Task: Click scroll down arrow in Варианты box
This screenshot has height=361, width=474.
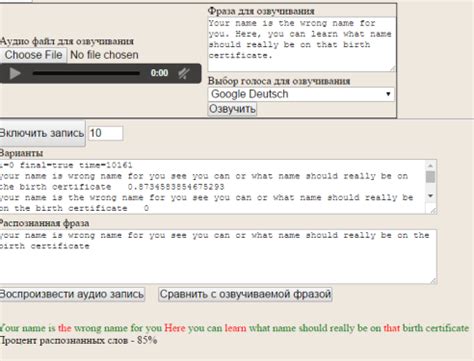Action: (430, 196)
